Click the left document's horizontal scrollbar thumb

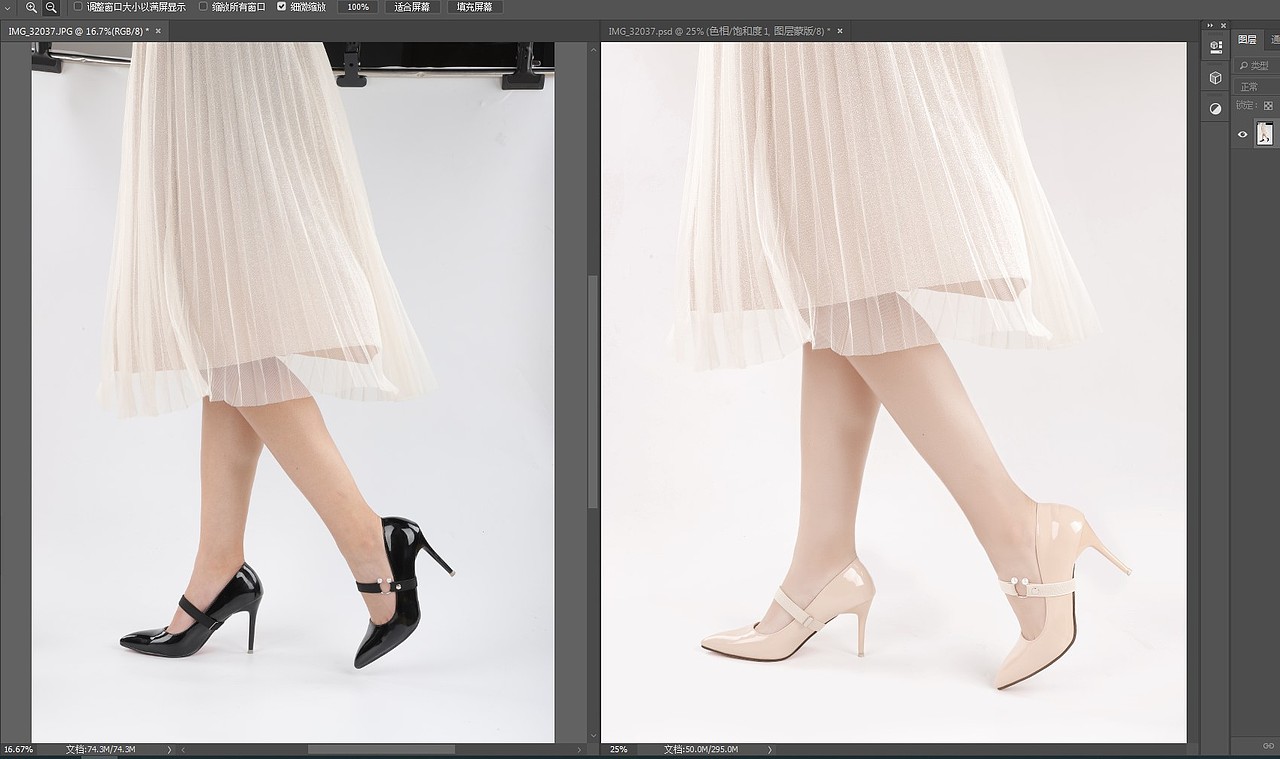coord(381,749)
